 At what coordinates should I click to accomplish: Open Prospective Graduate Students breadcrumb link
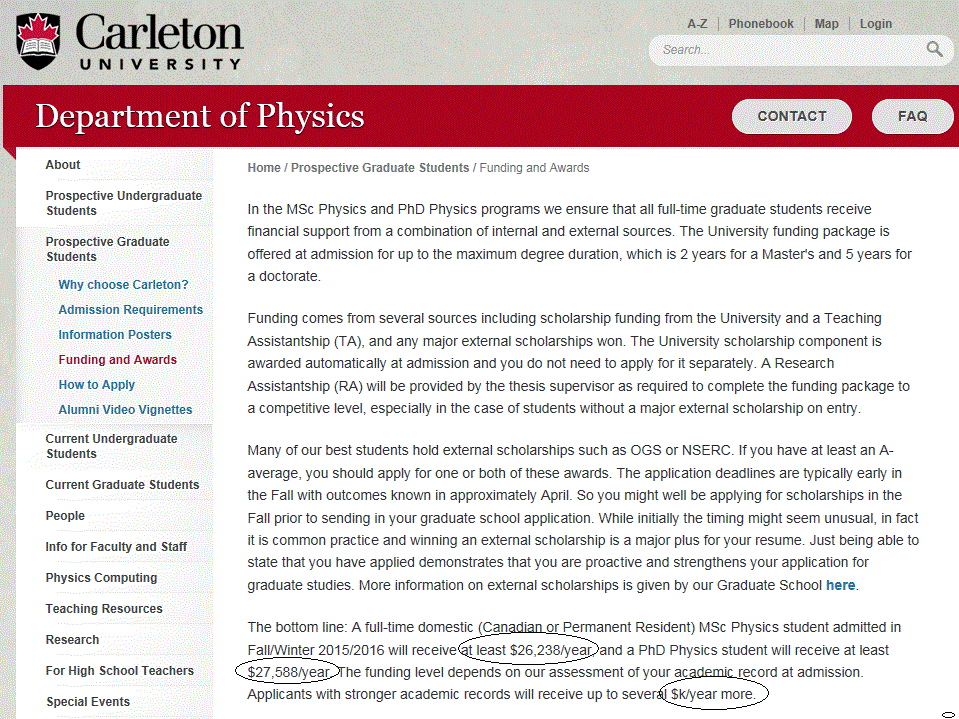(380, 168)
